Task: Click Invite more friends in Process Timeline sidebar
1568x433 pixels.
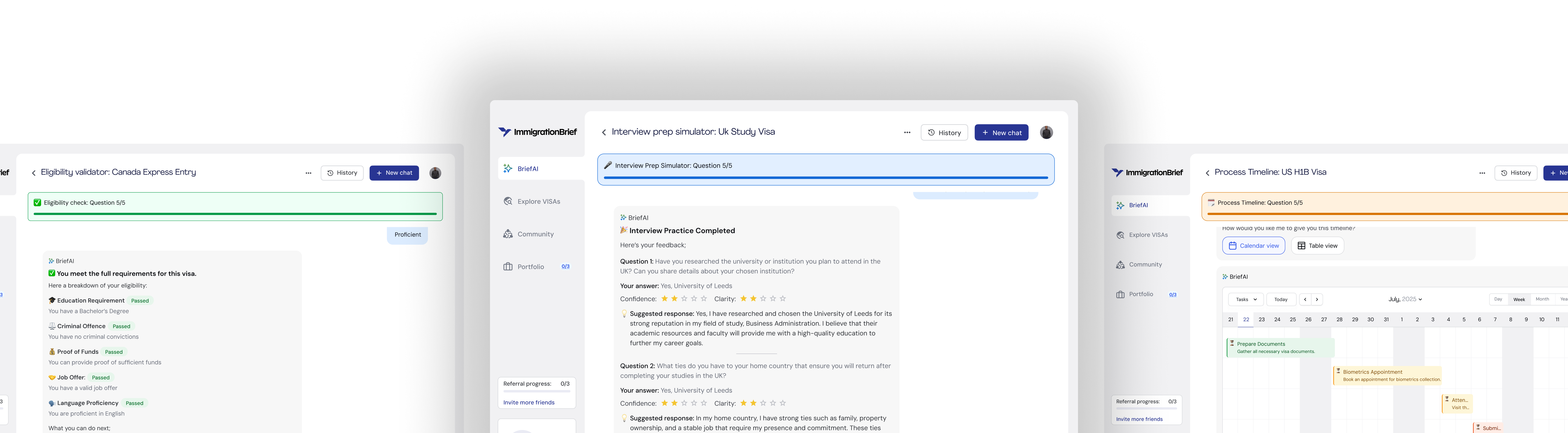Action: coord(1140,419)
